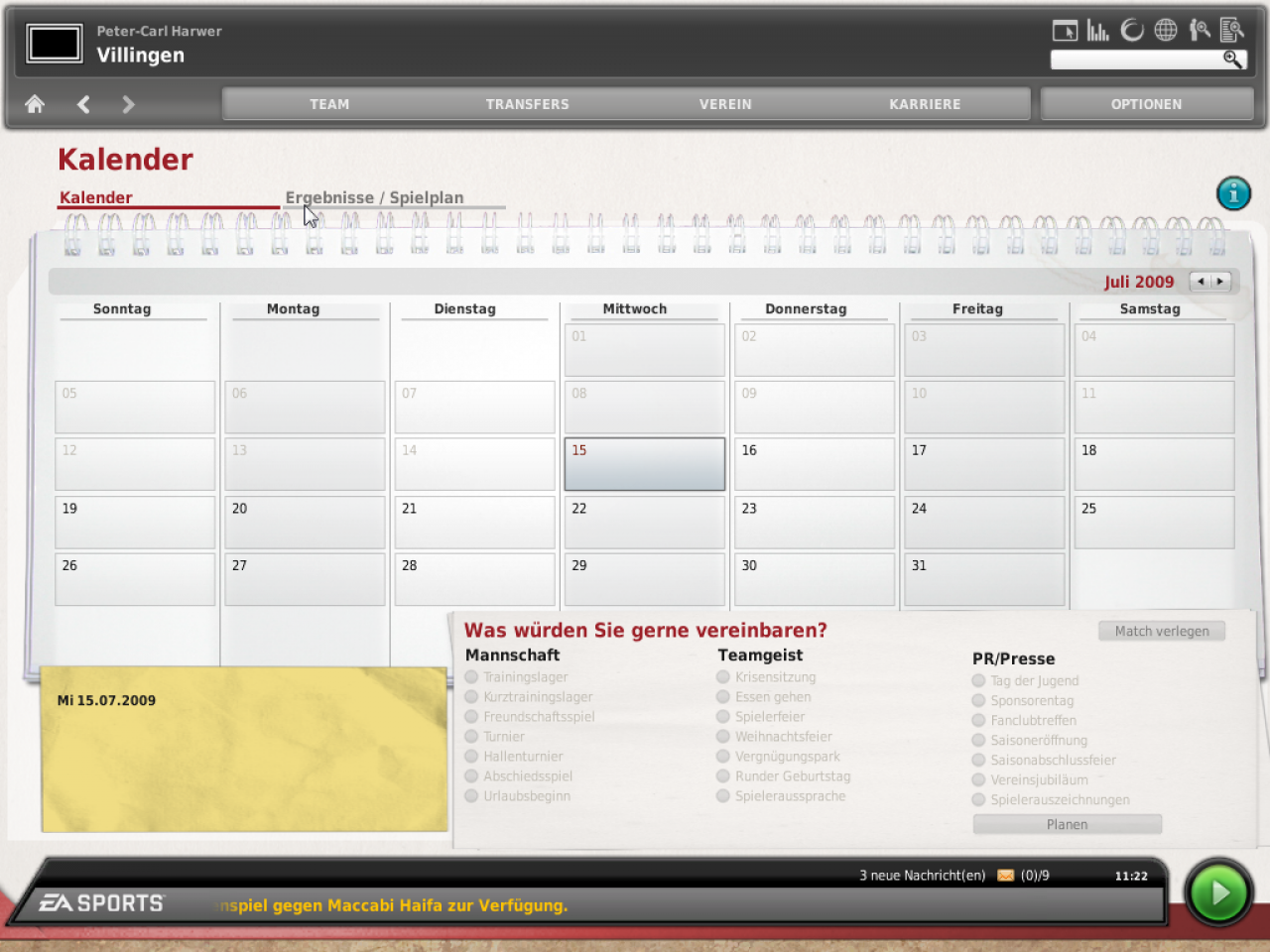This screenshot has width=1270, height=952.
Task: Open the document search icon
Action: pos(1232,31)
